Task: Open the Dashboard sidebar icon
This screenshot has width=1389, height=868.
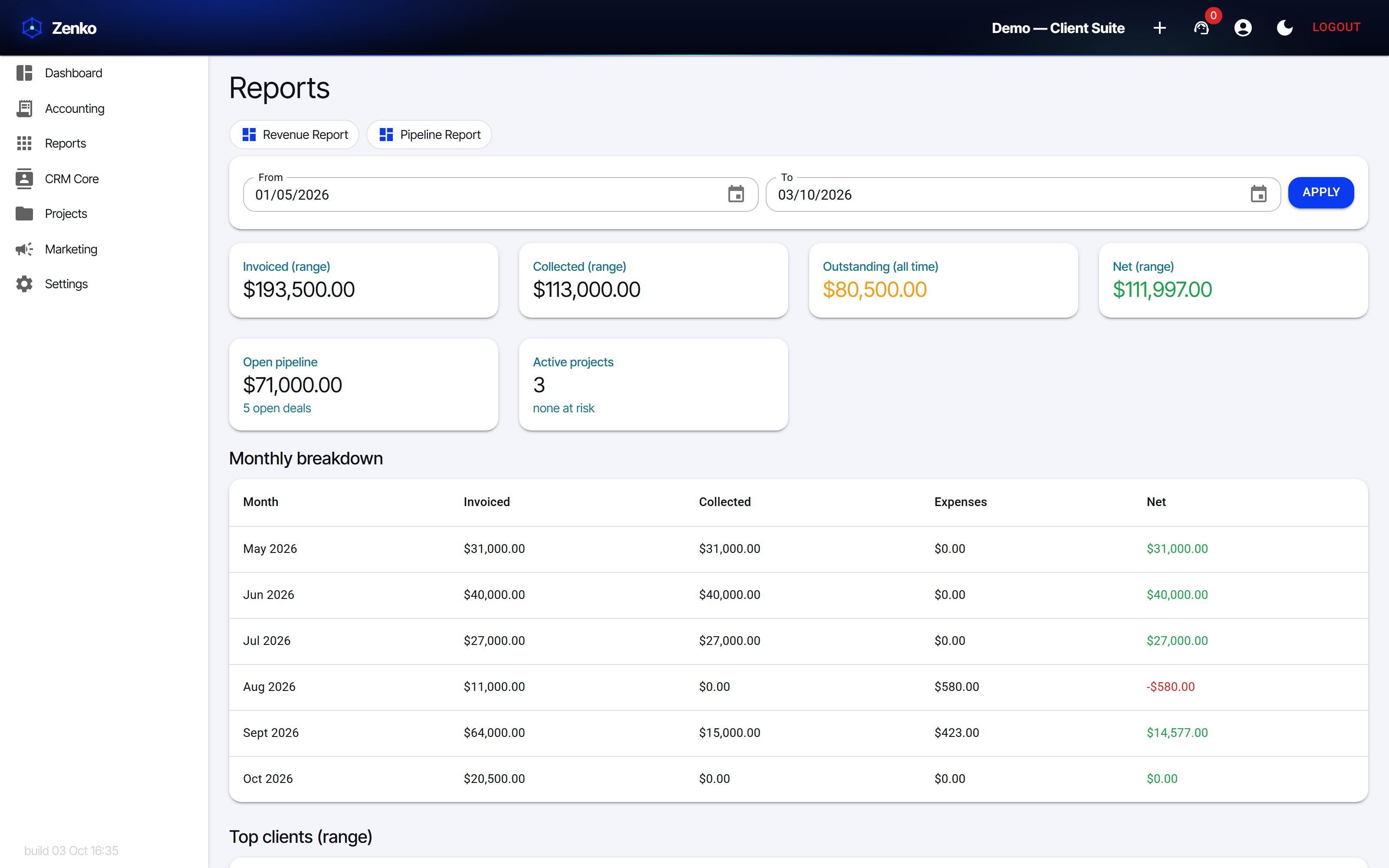Action: (x=24, y=73)
